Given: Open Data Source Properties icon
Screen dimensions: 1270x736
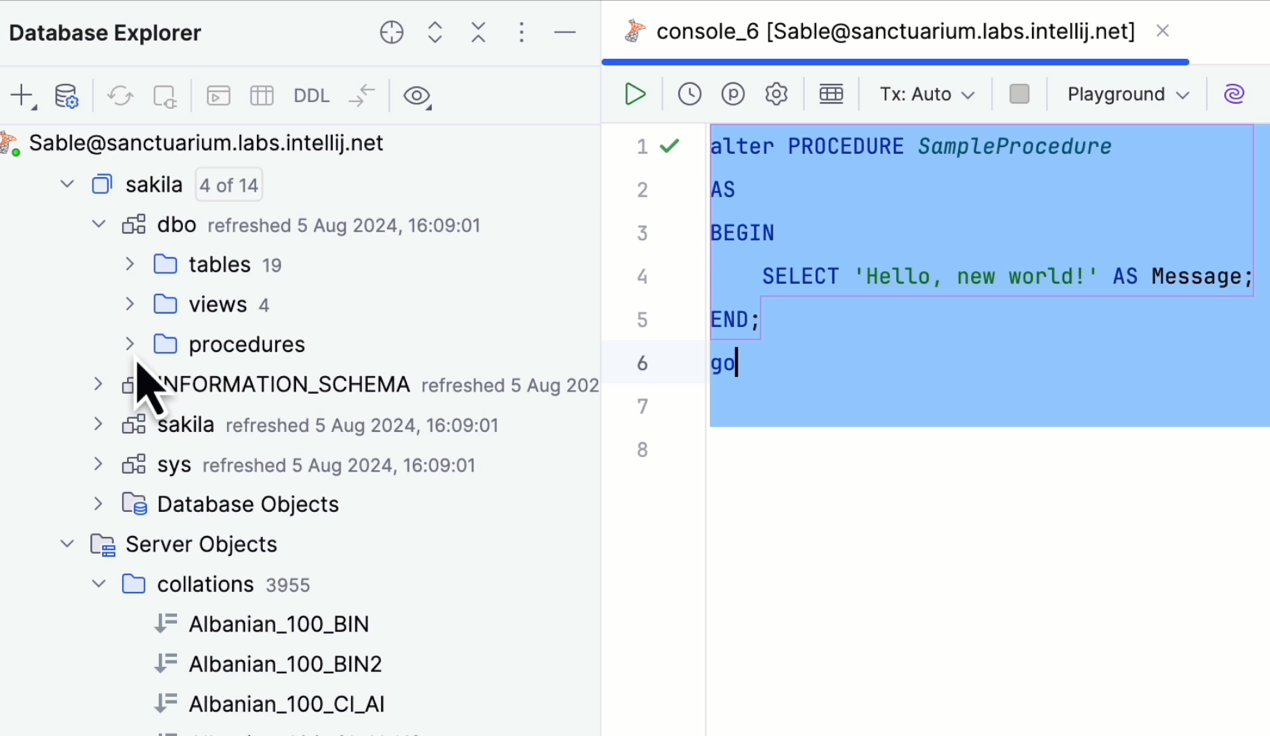Looking at the screenshot, I should click(x=66, y=96).
